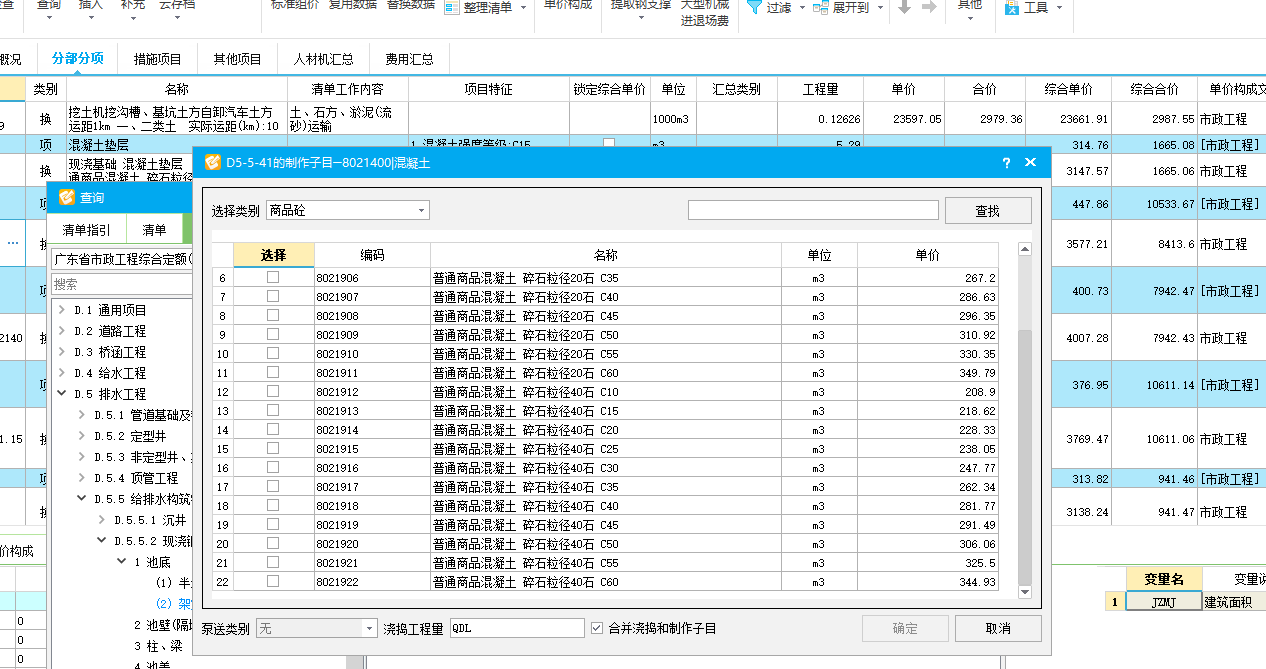The image size is (1266, 669).
Task: Tick checkbox for 8021906 C35 row
Action: pyautogui.click(x=272, y=278)
